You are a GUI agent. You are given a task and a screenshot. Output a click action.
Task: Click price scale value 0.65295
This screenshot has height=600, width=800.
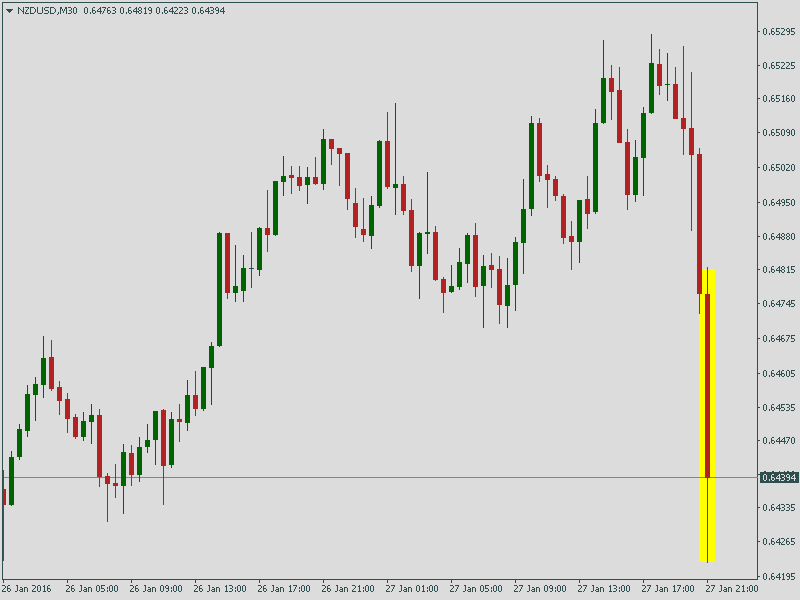pos(779,32)
